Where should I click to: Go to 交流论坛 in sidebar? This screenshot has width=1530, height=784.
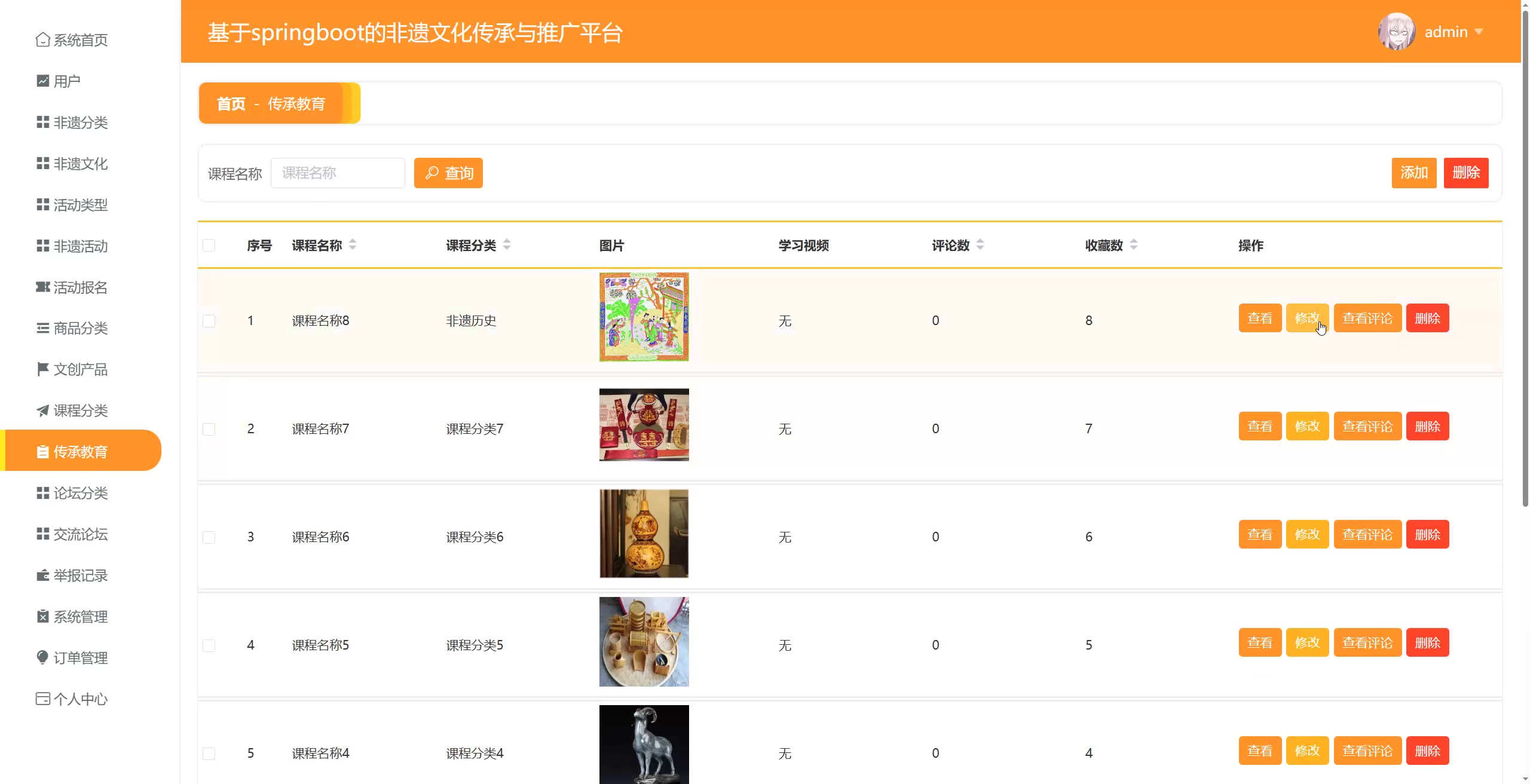point(80,534)
